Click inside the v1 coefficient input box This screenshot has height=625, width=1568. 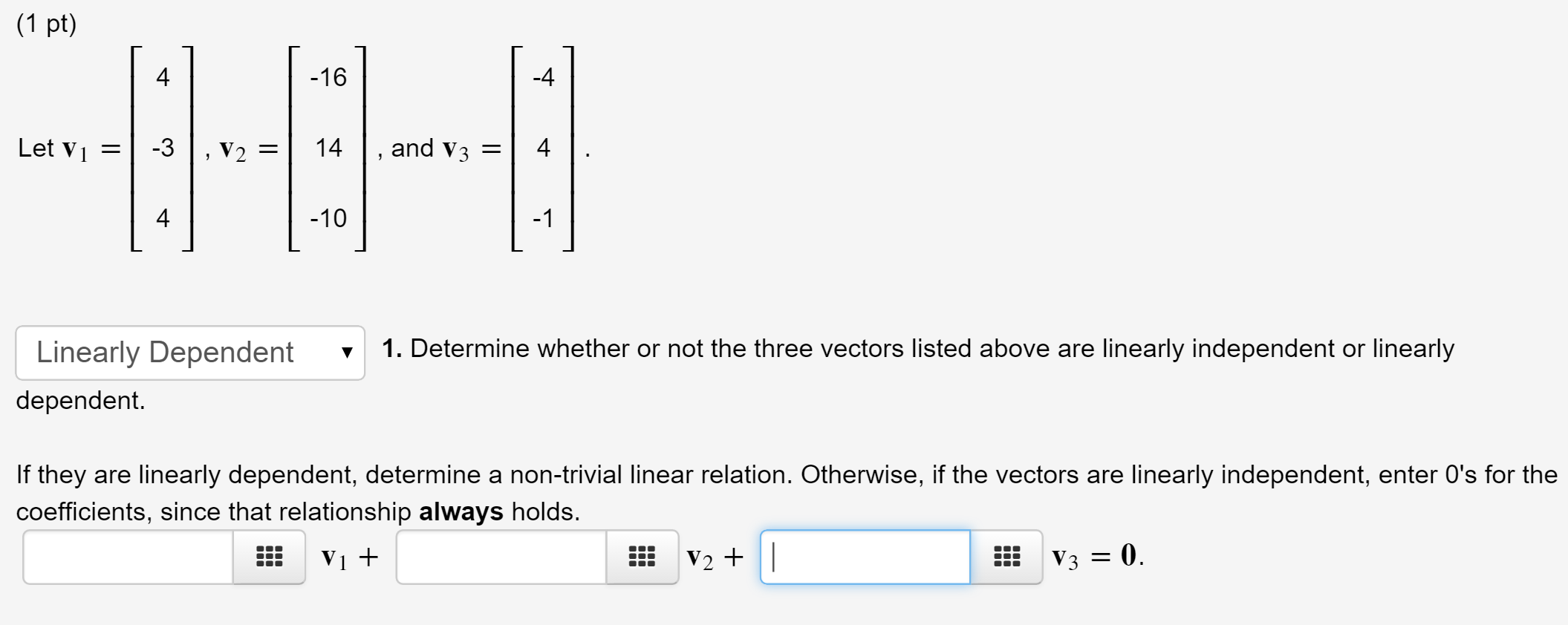[126, 557]
